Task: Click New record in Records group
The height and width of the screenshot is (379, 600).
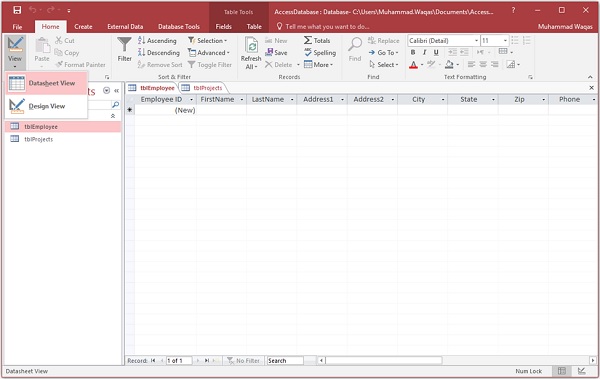Action: coord(276,40)
